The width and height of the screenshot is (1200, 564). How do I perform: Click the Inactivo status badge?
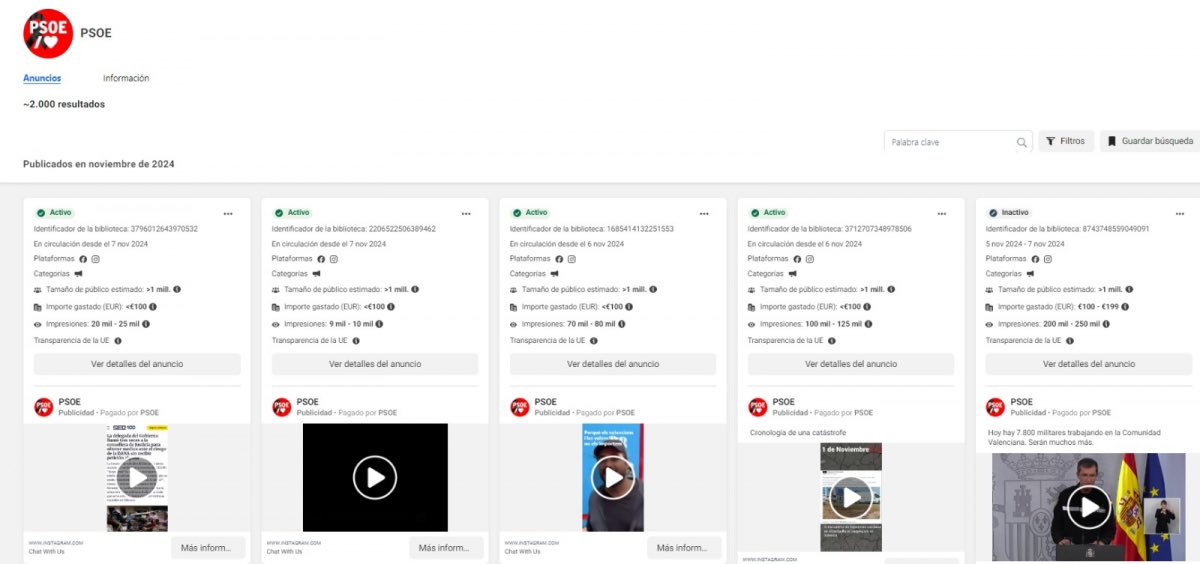click(1009, 213)
